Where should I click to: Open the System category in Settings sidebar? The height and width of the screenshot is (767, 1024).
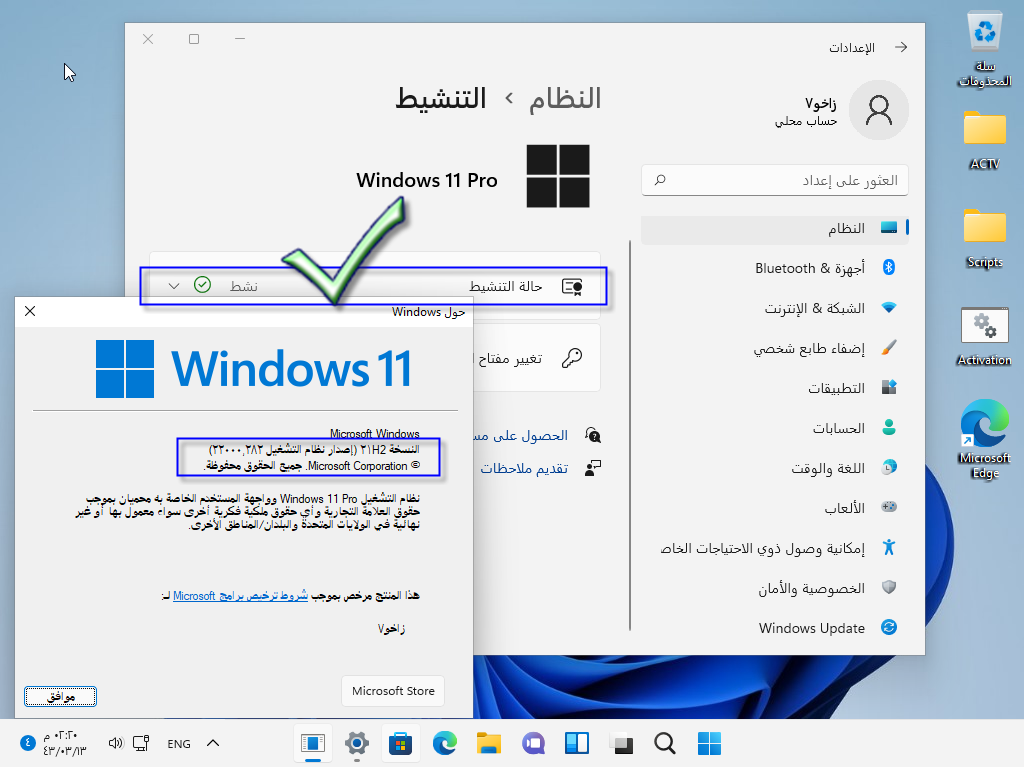pos(775,228)
